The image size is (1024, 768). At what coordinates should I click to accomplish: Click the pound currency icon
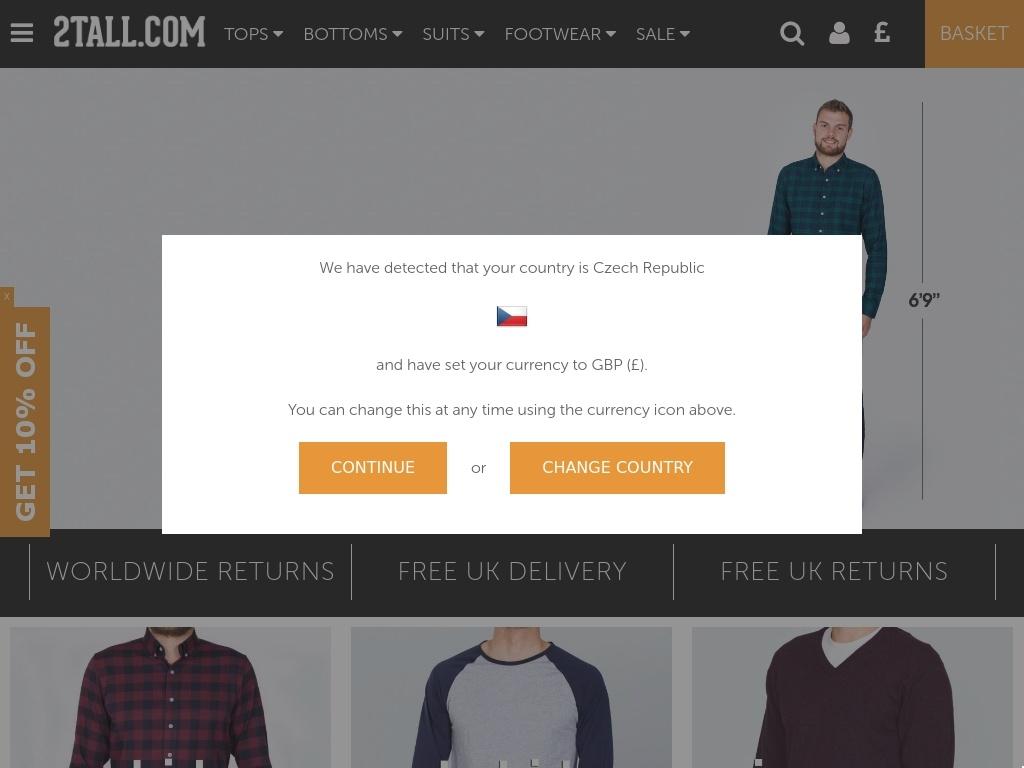pos(882,33)
